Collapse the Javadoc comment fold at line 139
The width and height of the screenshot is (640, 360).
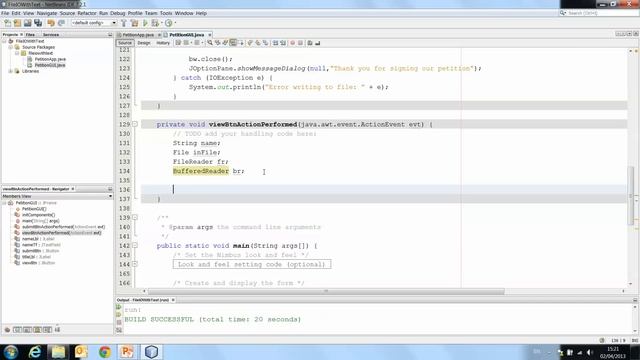135,218
